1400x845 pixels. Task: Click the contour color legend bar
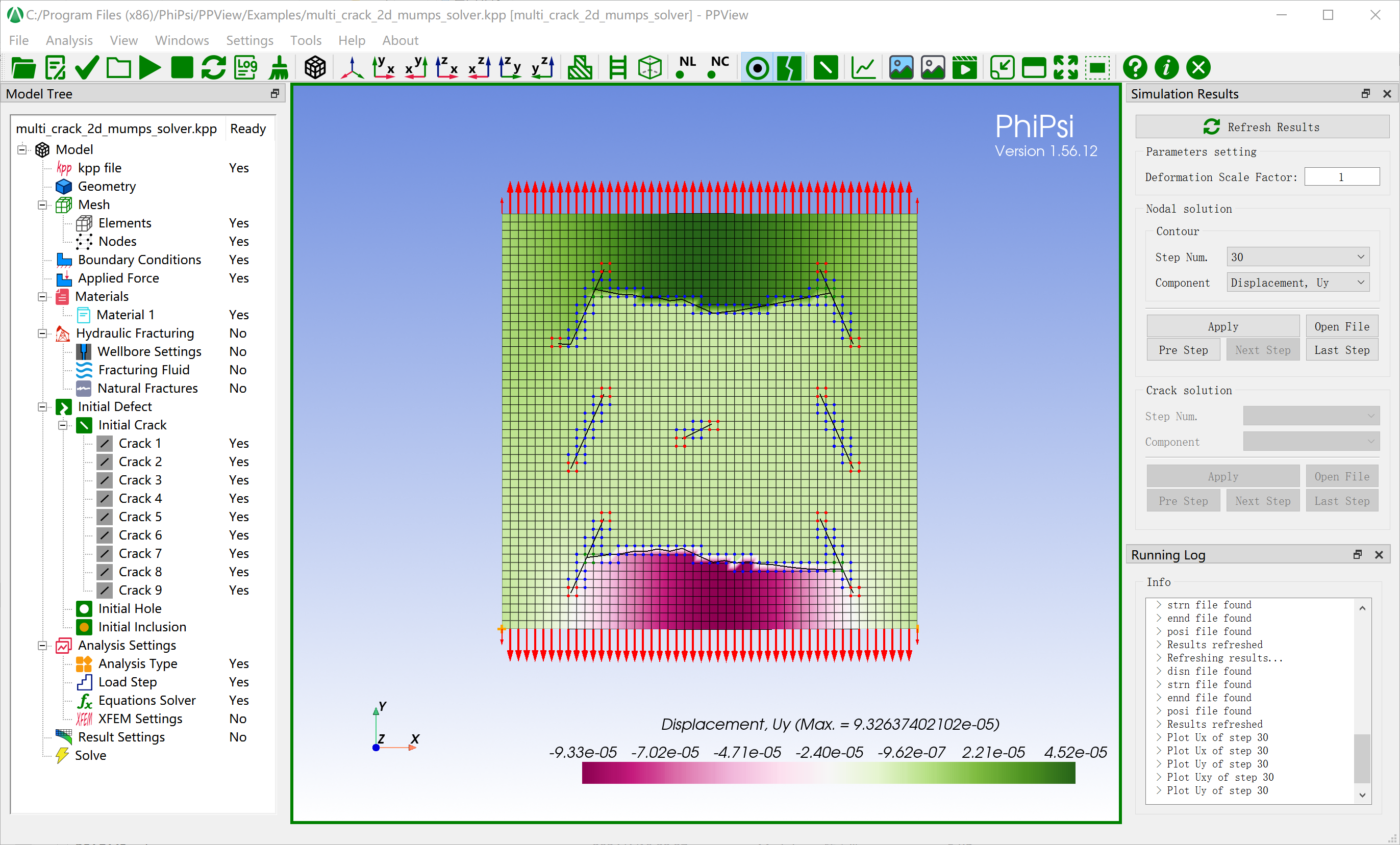828,773
